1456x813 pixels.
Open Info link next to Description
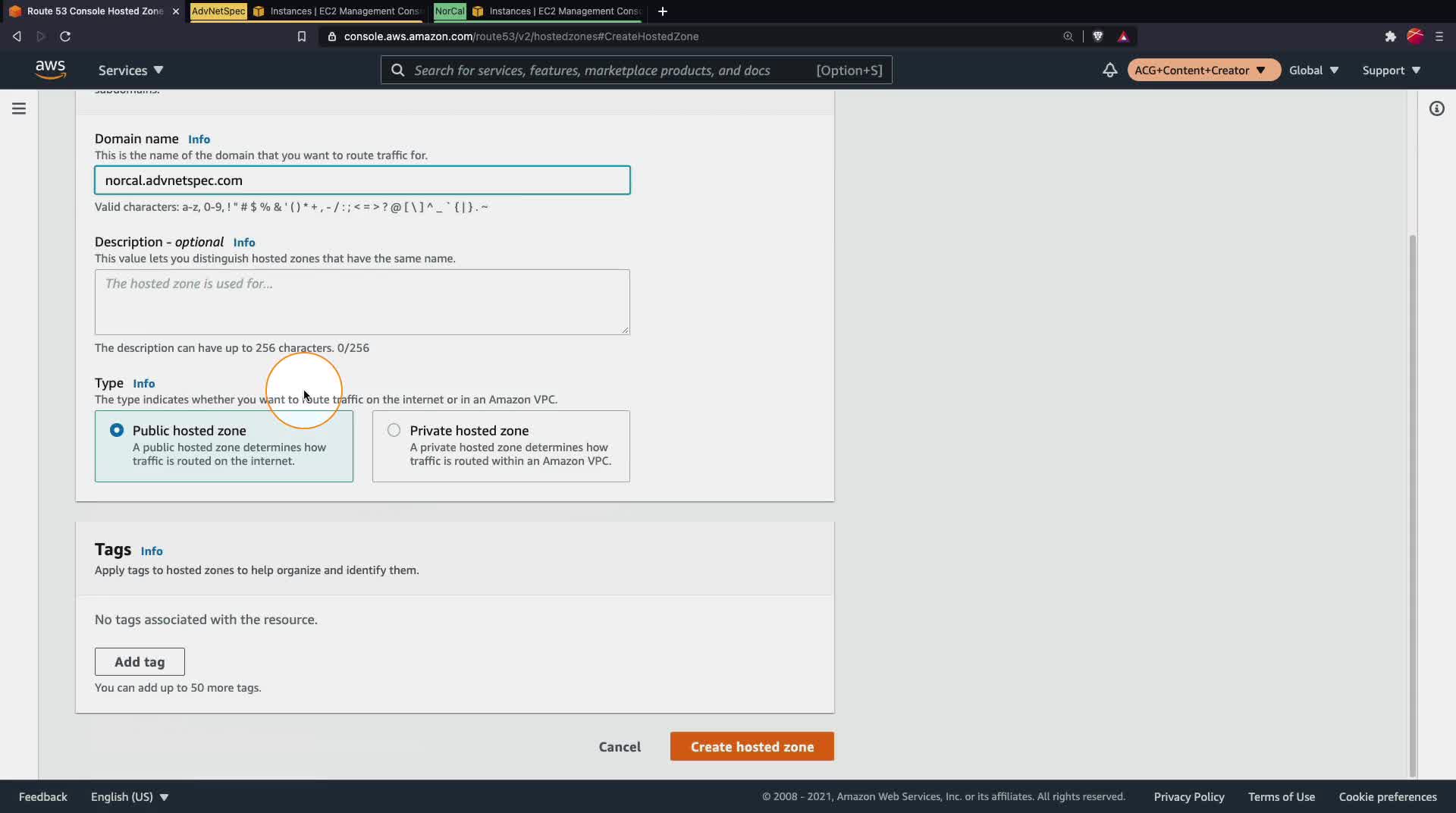point(244,242)
